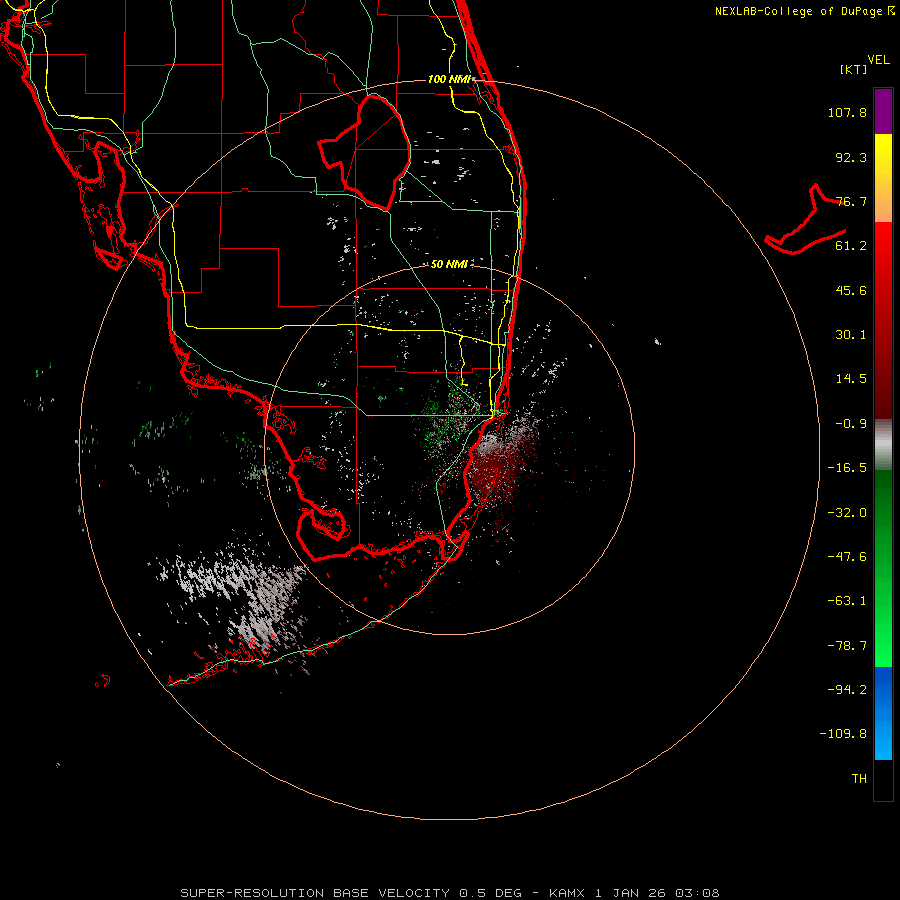This screenshot has height=900, width=900.
Task: Click the -47.6 velocity scale value
Action: 847,557
